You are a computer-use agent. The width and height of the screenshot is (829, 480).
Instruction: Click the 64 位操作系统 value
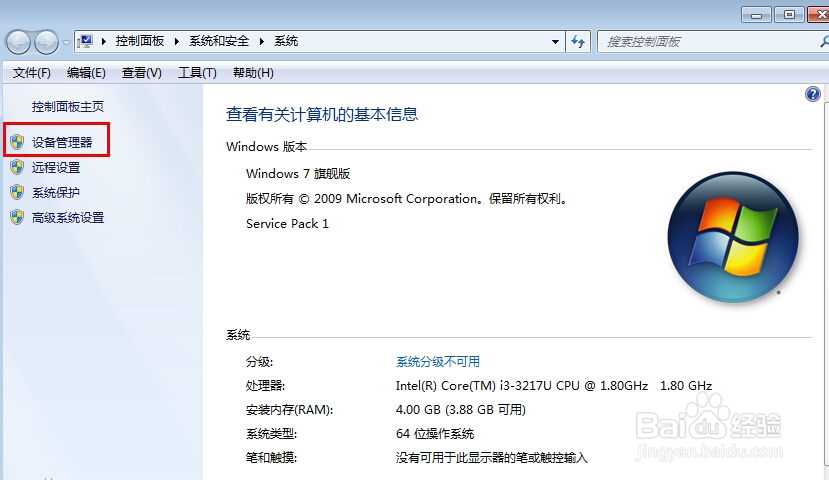(x=435, y=434)
